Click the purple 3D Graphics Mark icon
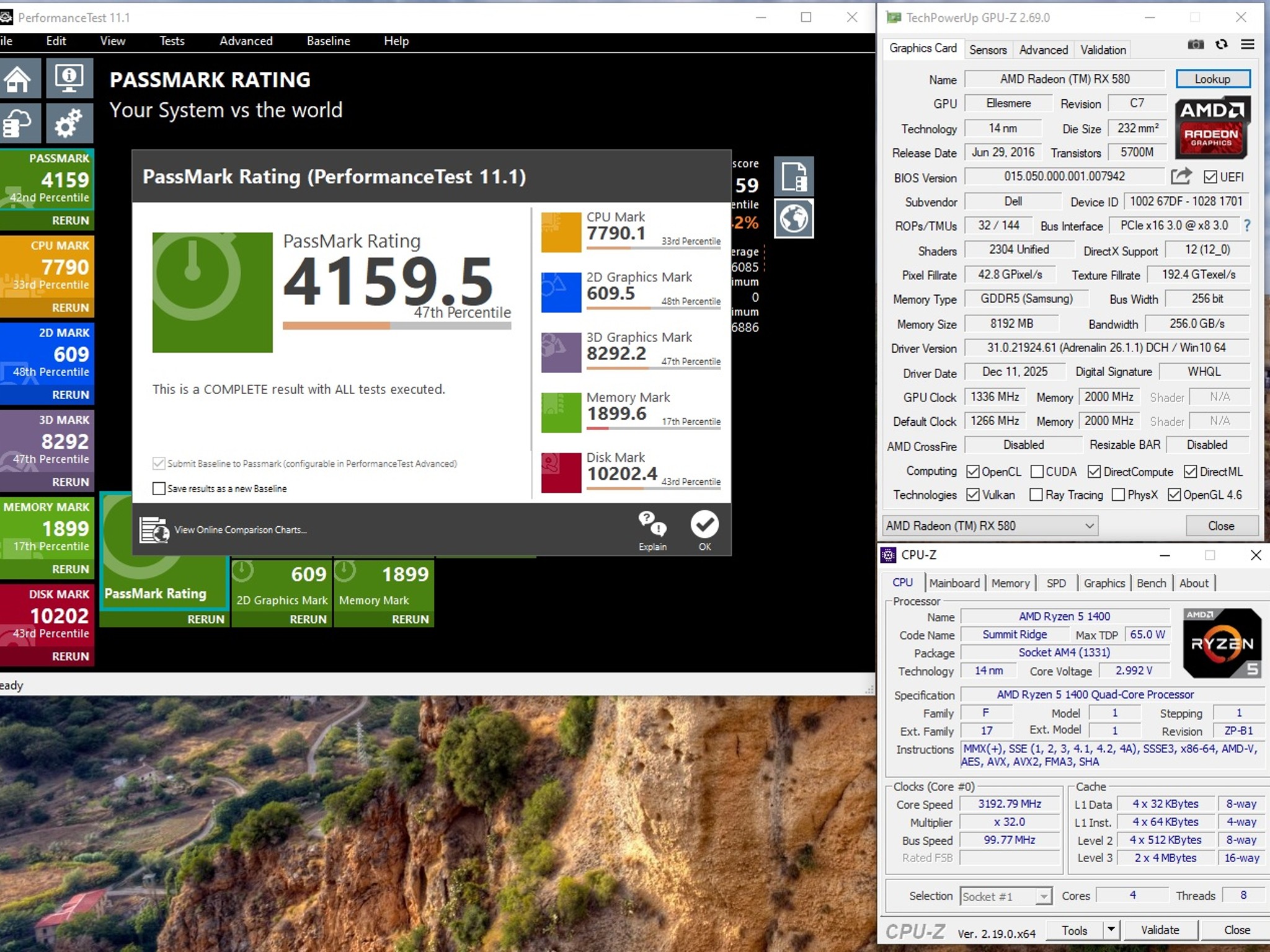1270x952 pixels. 561,353
